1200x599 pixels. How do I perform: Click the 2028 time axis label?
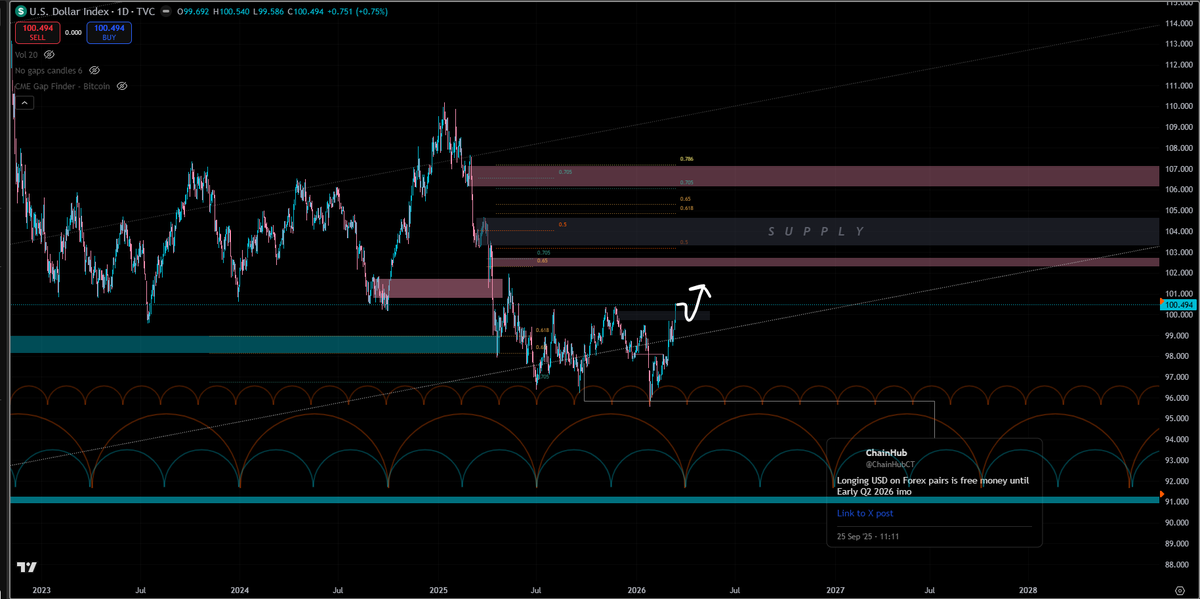click(x=1028, y=590)
